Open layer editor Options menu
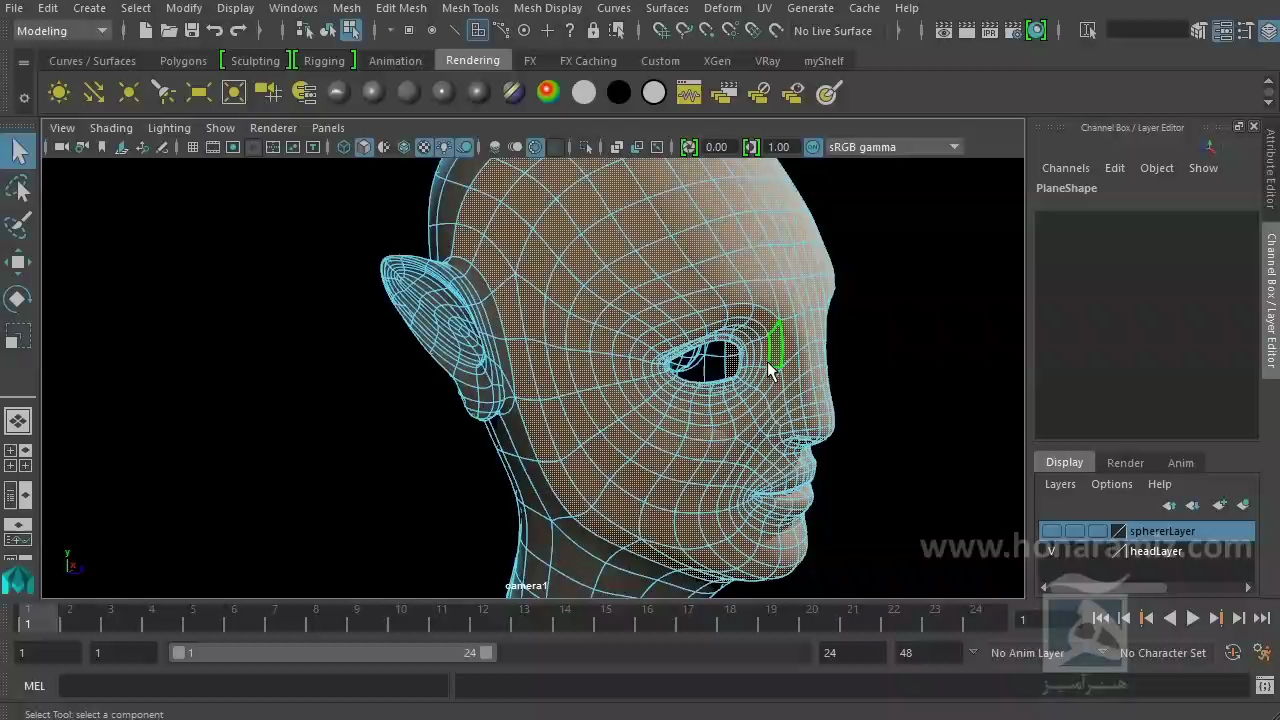 [x=1111, y=484]
